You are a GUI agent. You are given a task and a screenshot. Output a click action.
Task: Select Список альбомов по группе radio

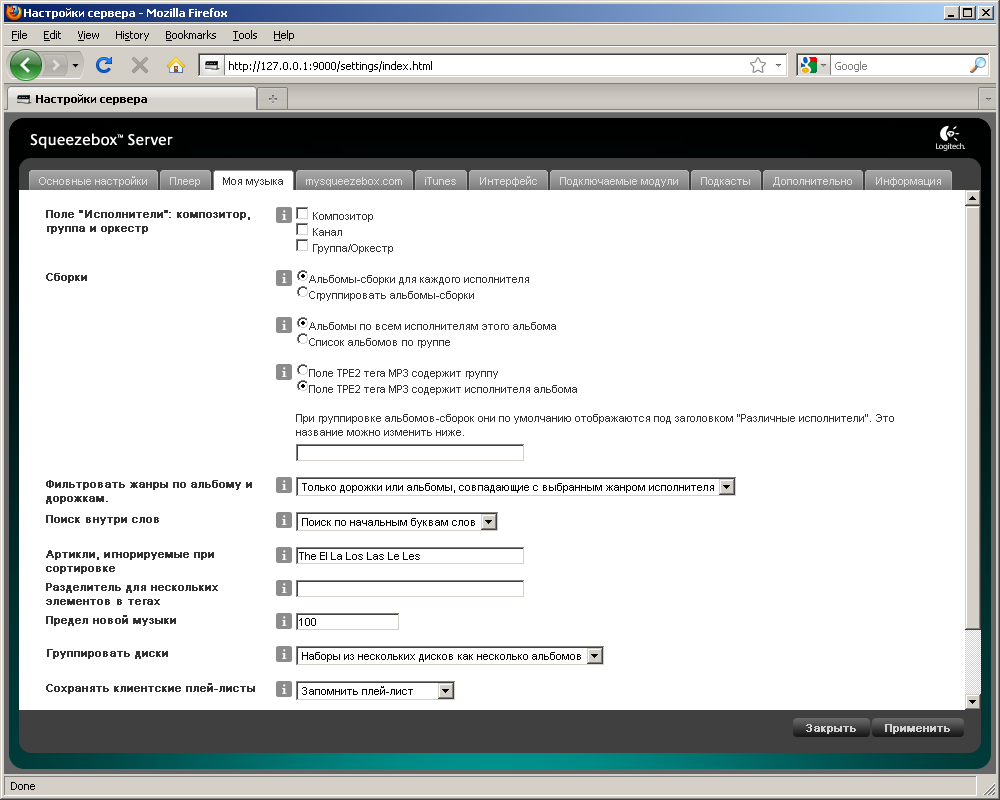coord(303,339)
